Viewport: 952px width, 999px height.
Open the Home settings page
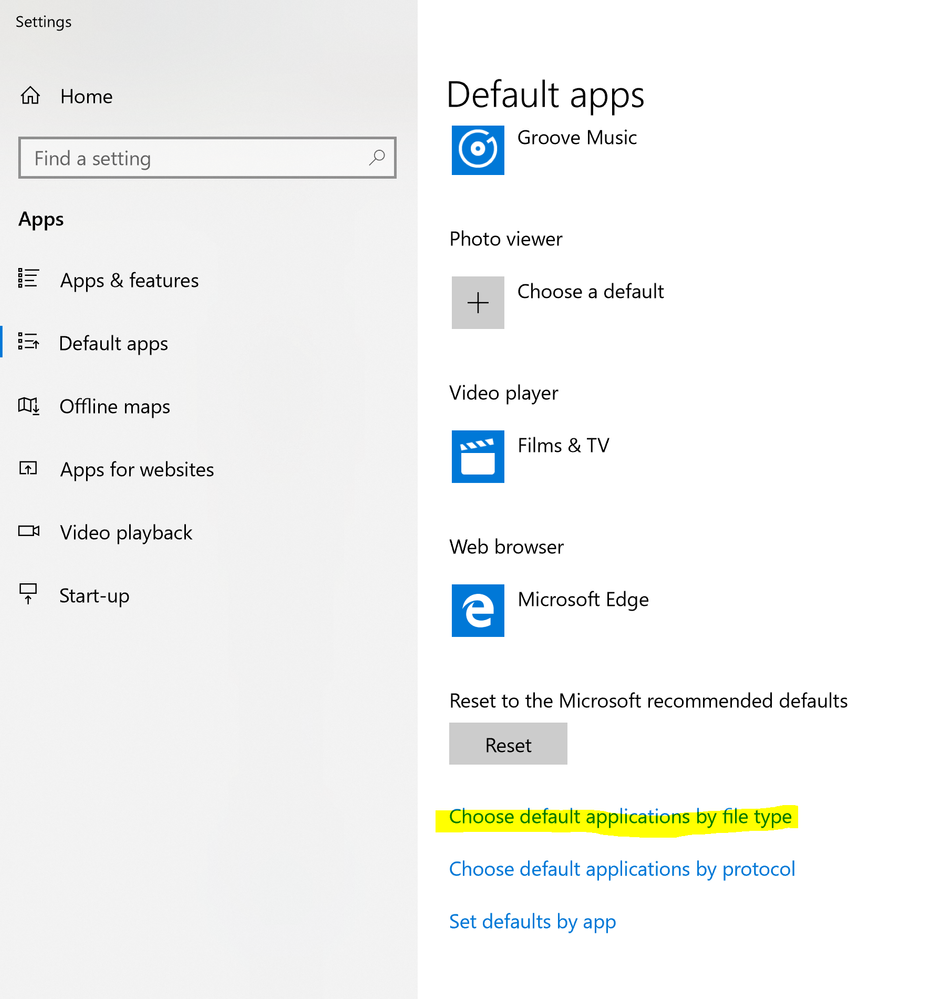(87, 96)
